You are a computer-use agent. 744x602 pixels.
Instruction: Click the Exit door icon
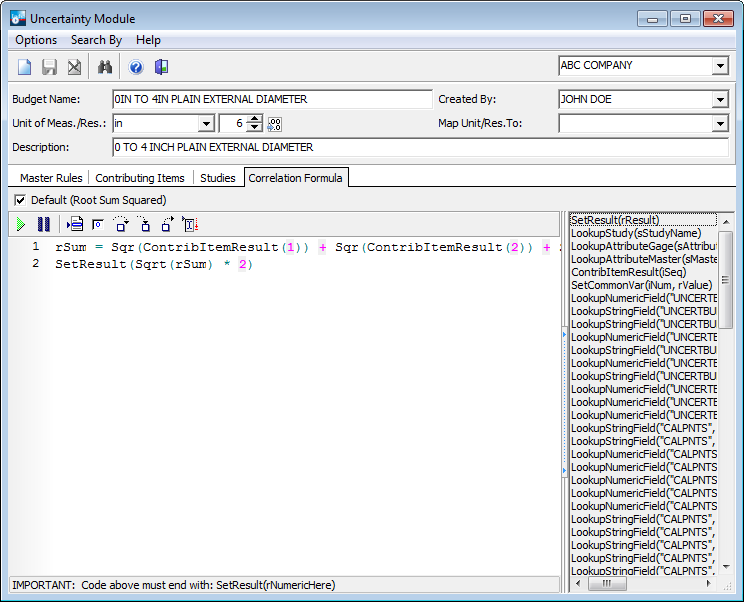[161, 67]
